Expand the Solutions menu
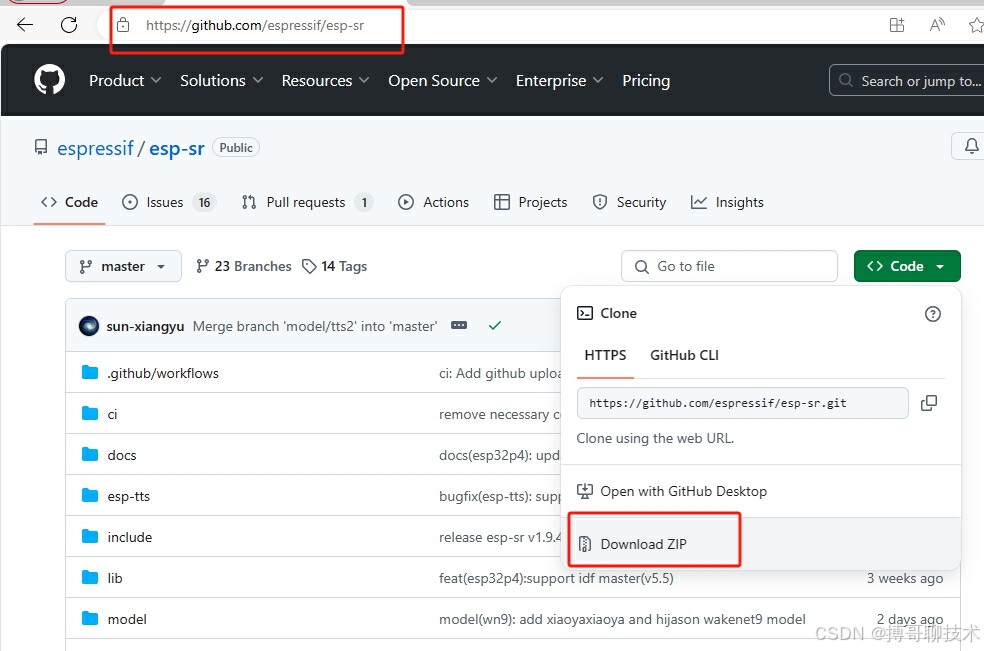The image size is (984, 651). (x=221, y=80)
